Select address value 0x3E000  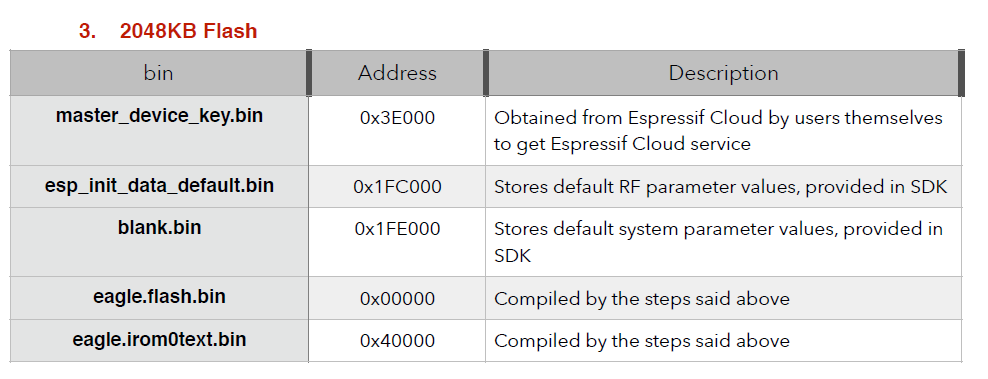tap(398, 118)
